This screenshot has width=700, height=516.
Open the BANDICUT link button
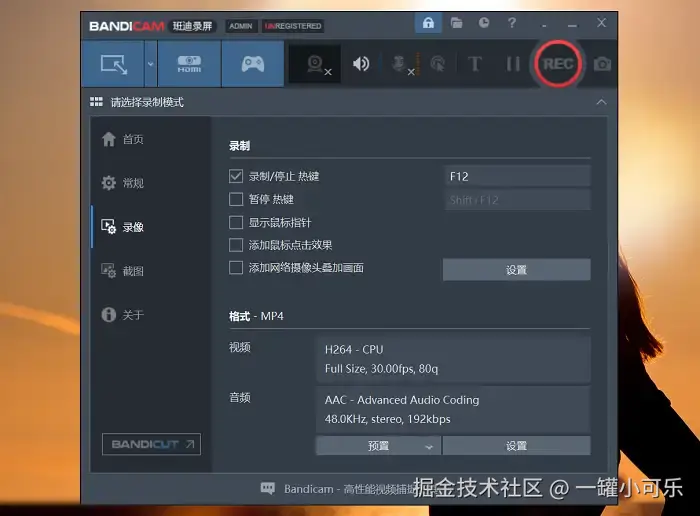click(x=151, y=444)
